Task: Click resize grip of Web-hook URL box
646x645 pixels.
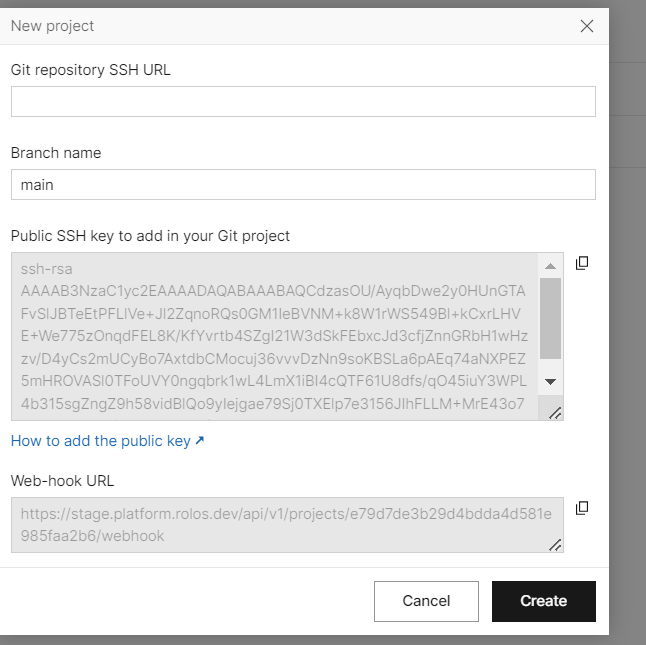Action: pos(555,544)
